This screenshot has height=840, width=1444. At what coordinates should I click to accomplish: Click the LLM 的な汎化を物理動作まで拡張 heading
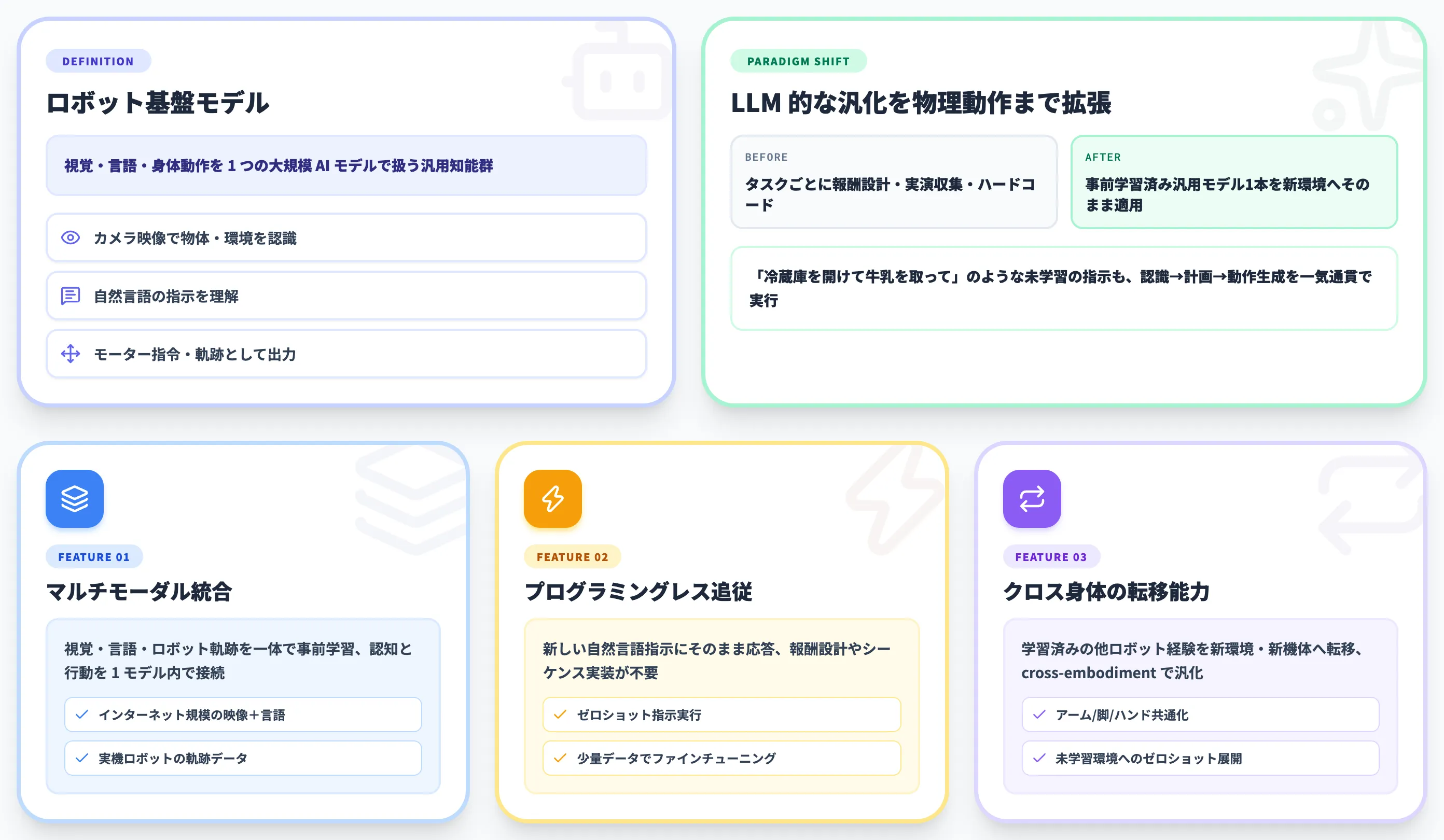pyautogui.click(x=921, y=103)
